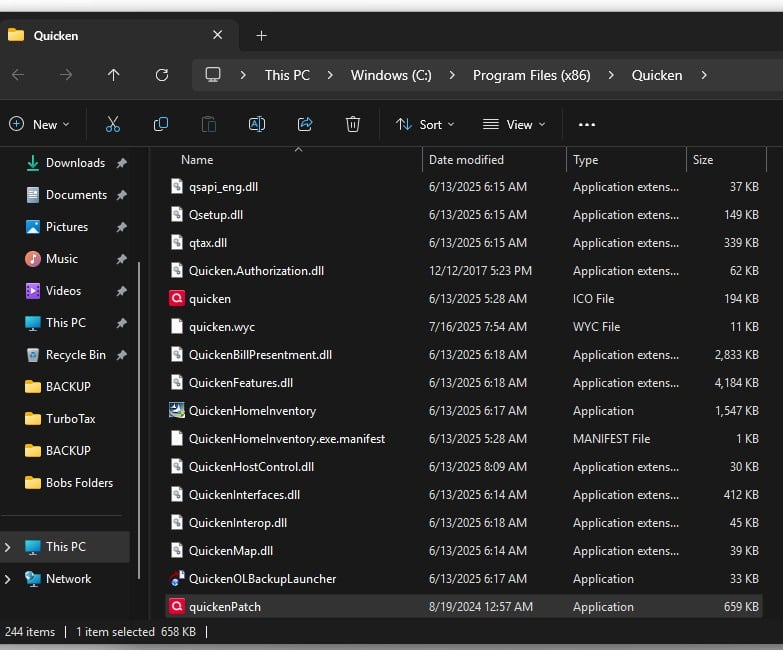
Task: Open a new tab with plus button
Action: (262, 35)
